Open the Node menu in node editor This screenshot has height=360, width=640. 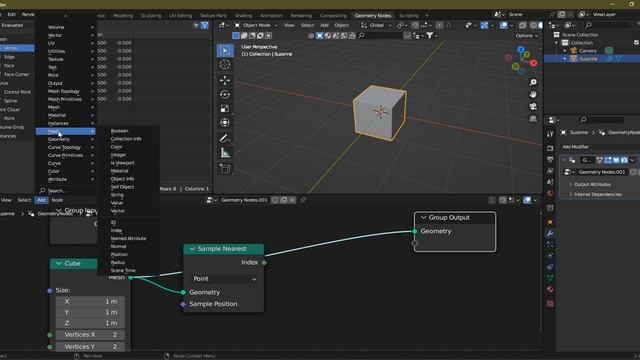point(57,200)
